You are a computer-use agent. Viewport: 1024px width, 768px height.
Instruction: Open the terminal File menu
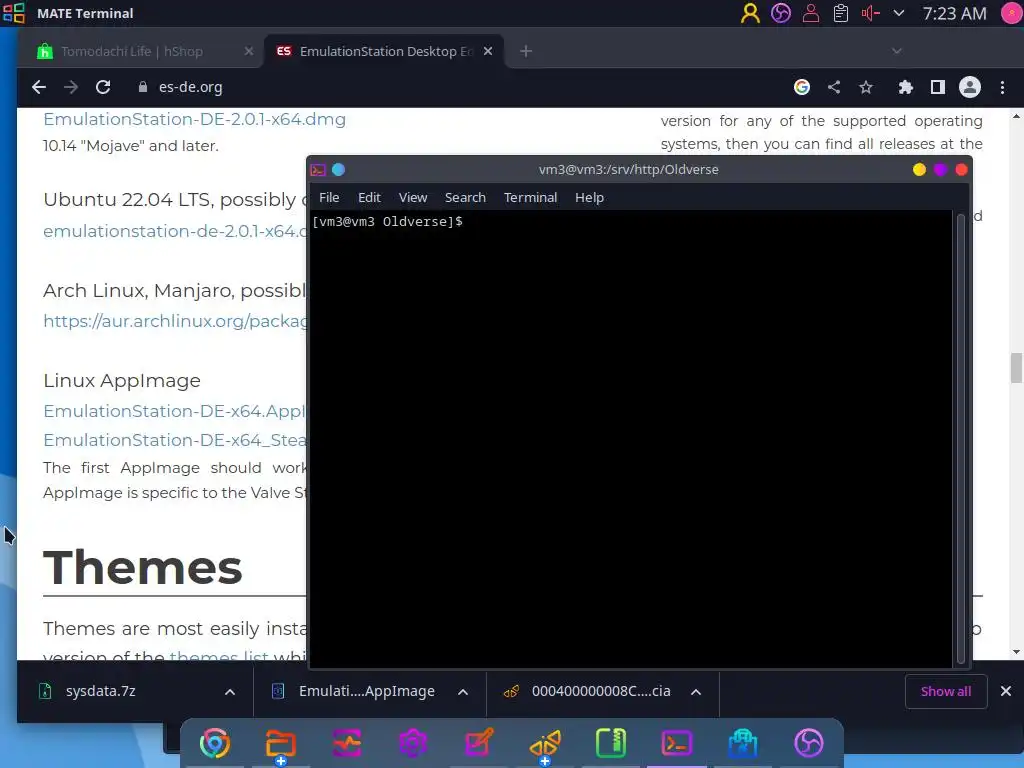(329, 197)
